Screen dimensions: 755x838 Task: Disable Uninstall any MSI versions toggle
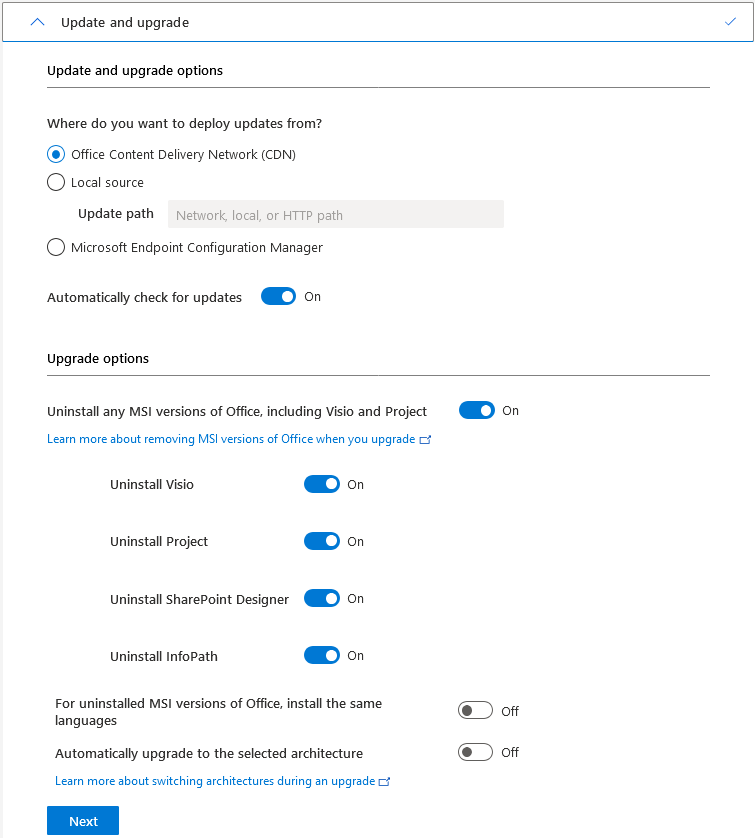(476, 411)
